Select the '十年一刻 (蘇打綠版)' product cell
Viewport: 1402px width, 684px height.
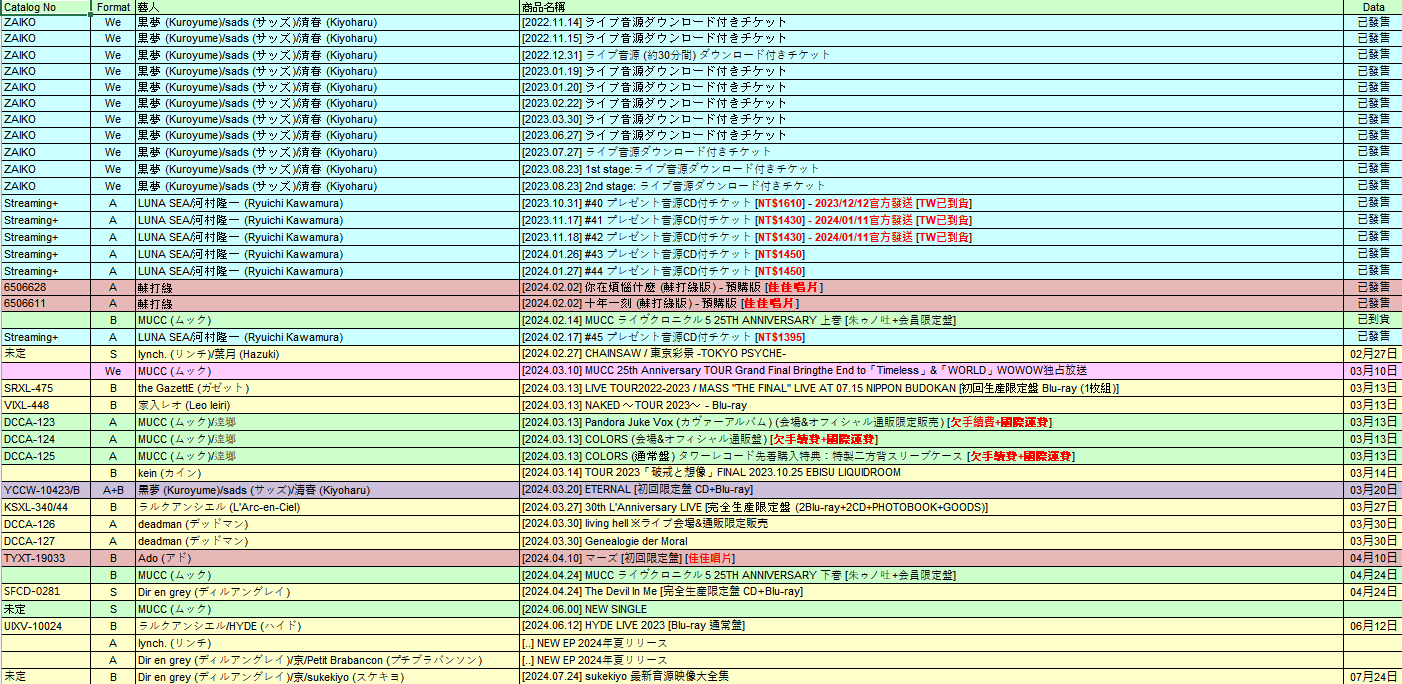[x=932, y=303]
